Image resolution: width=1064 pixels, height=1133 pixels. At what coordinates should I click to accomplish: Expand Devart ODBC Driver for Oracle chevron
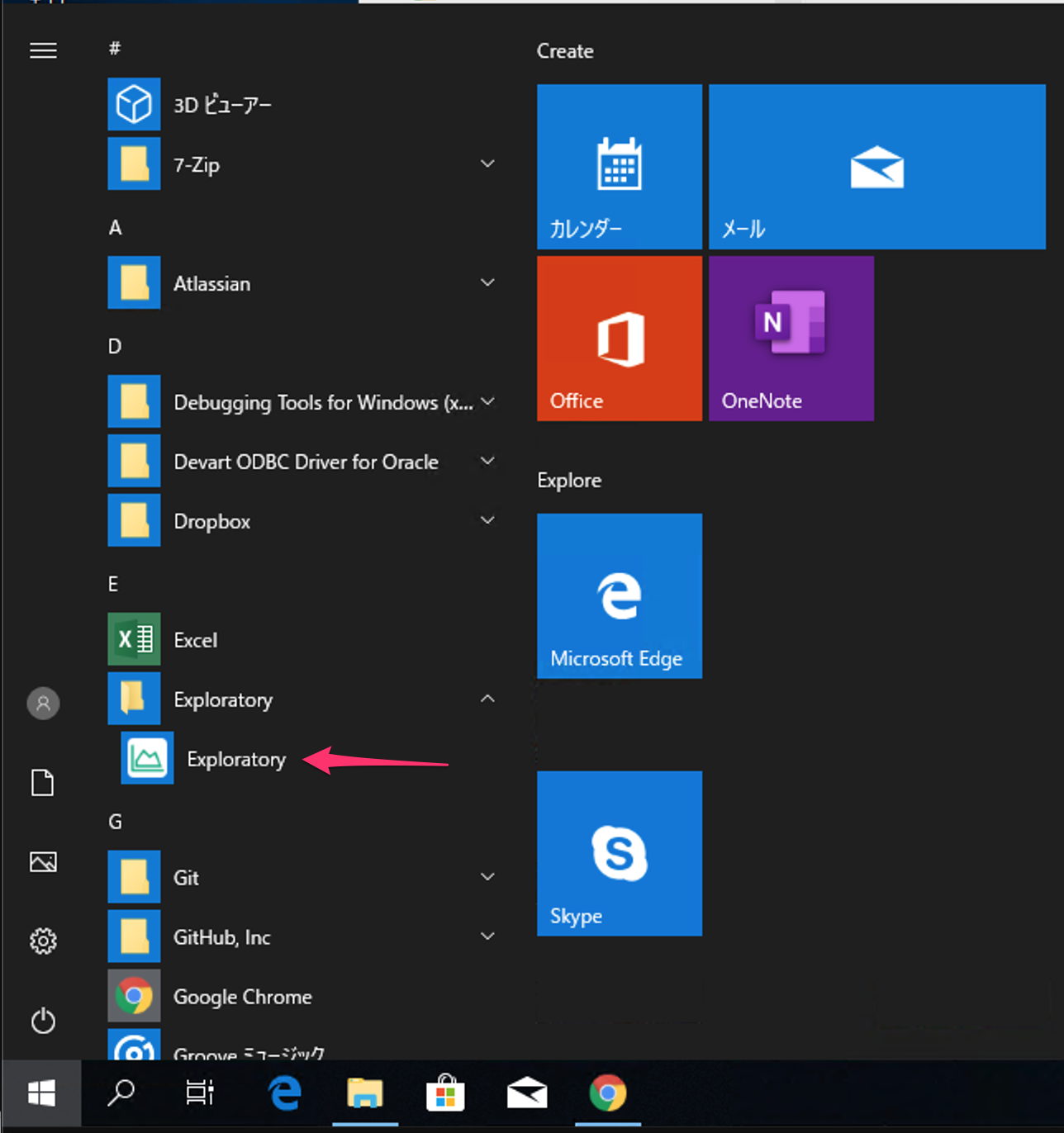[487, 461]
